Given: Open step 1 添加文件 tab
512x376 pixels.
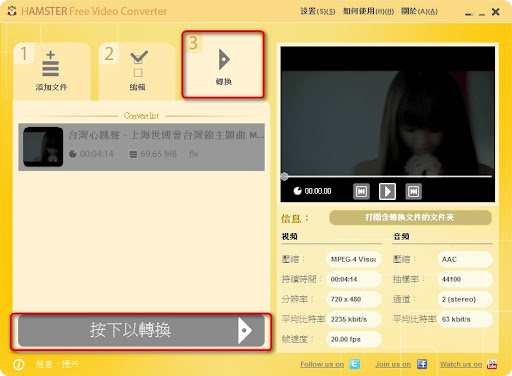Looking at the screenshot, I should click(x=52, y=71).
